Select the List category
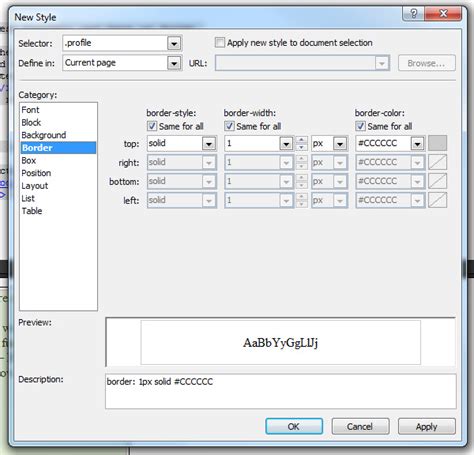The image size is (474, 455). pyautogui.click(x=58, y=198)
